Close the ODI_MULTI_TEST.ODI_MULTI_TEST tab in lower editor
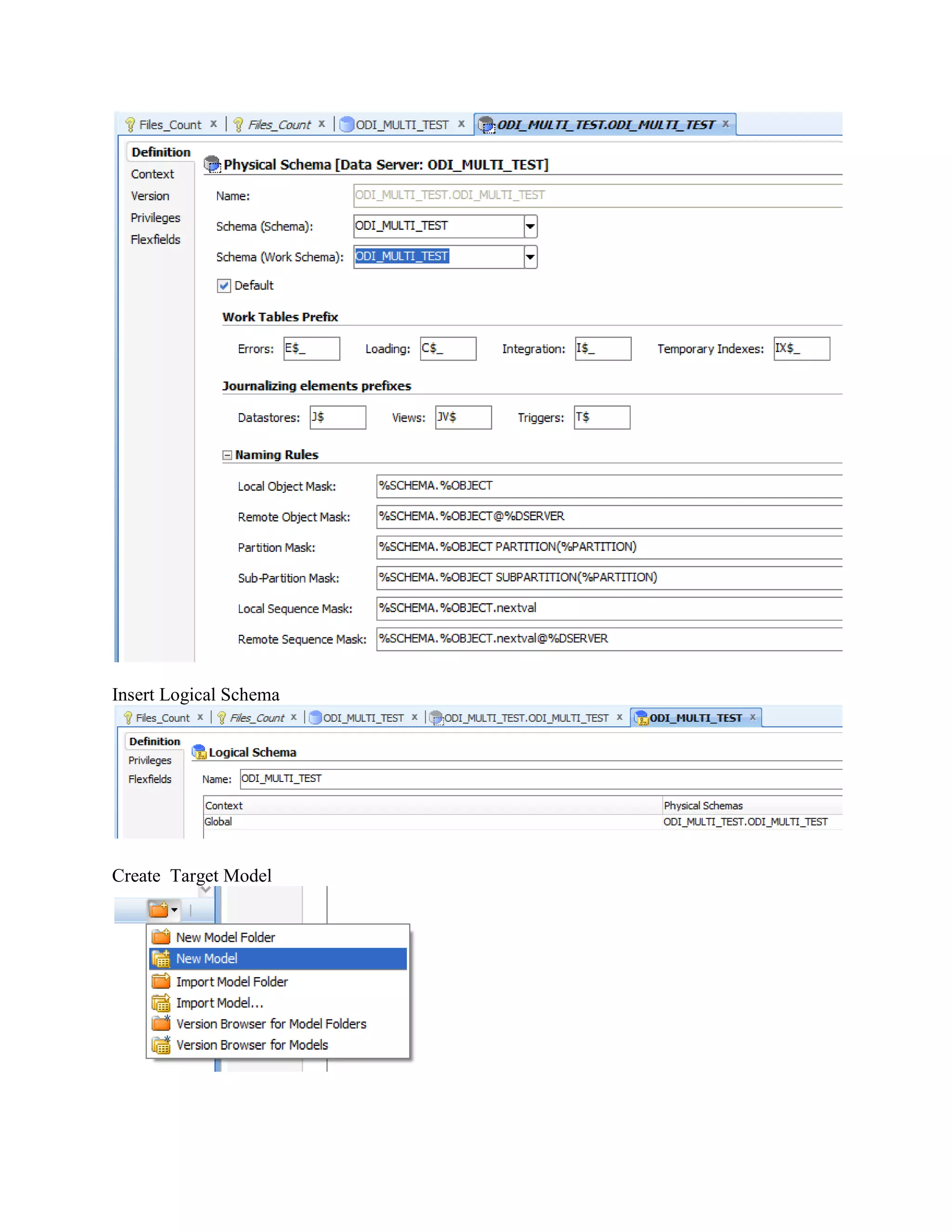Viewport: 952px width, 1232px height. point(620,717)
